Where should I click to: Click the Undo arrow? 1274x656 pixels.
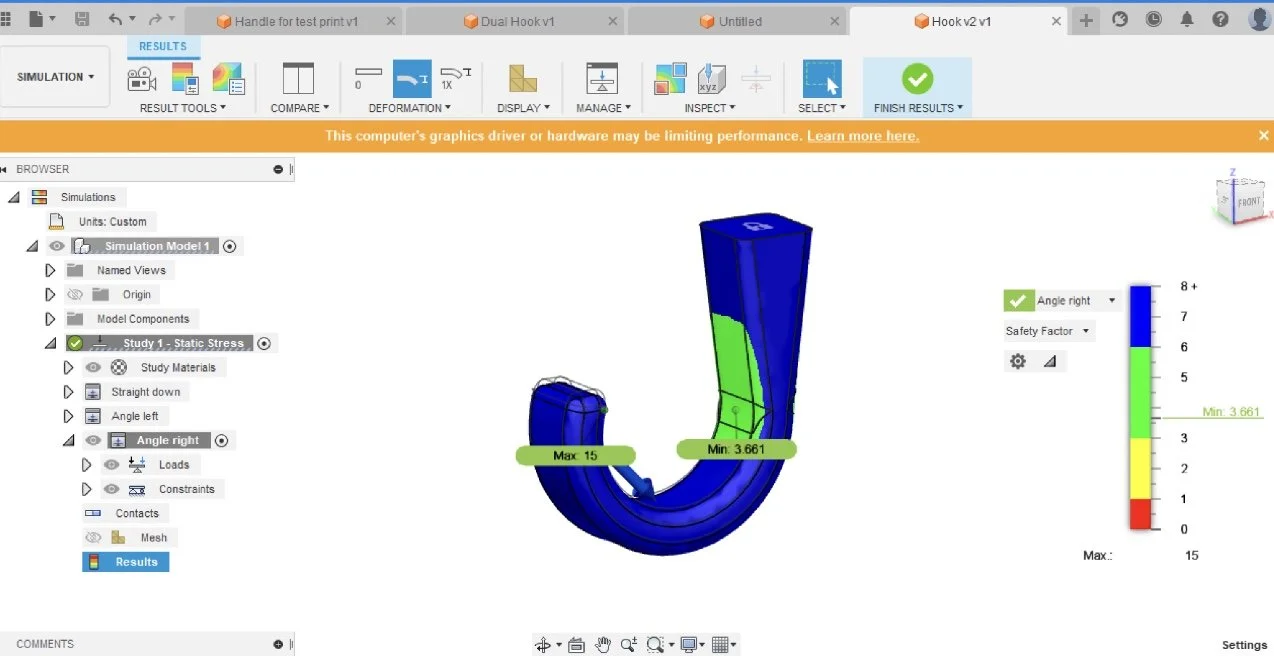pos(115,19)
